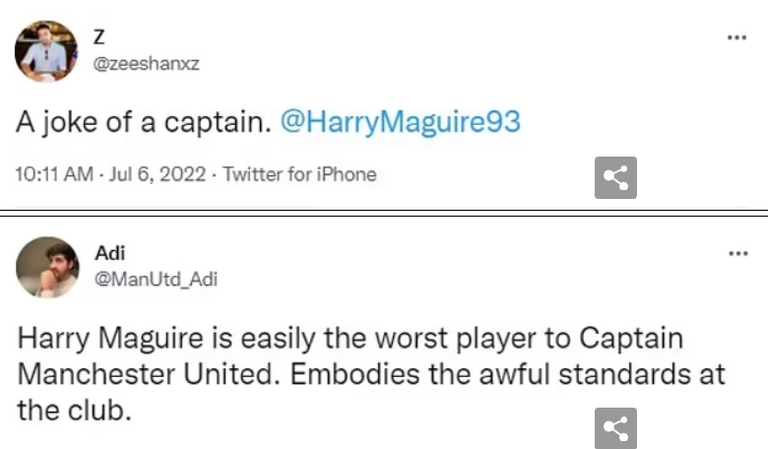The width and height of the screenshot is (768, 449).
Task: Select the "Twitter for iPhone" source label
Action: click(x=299, y=174)
